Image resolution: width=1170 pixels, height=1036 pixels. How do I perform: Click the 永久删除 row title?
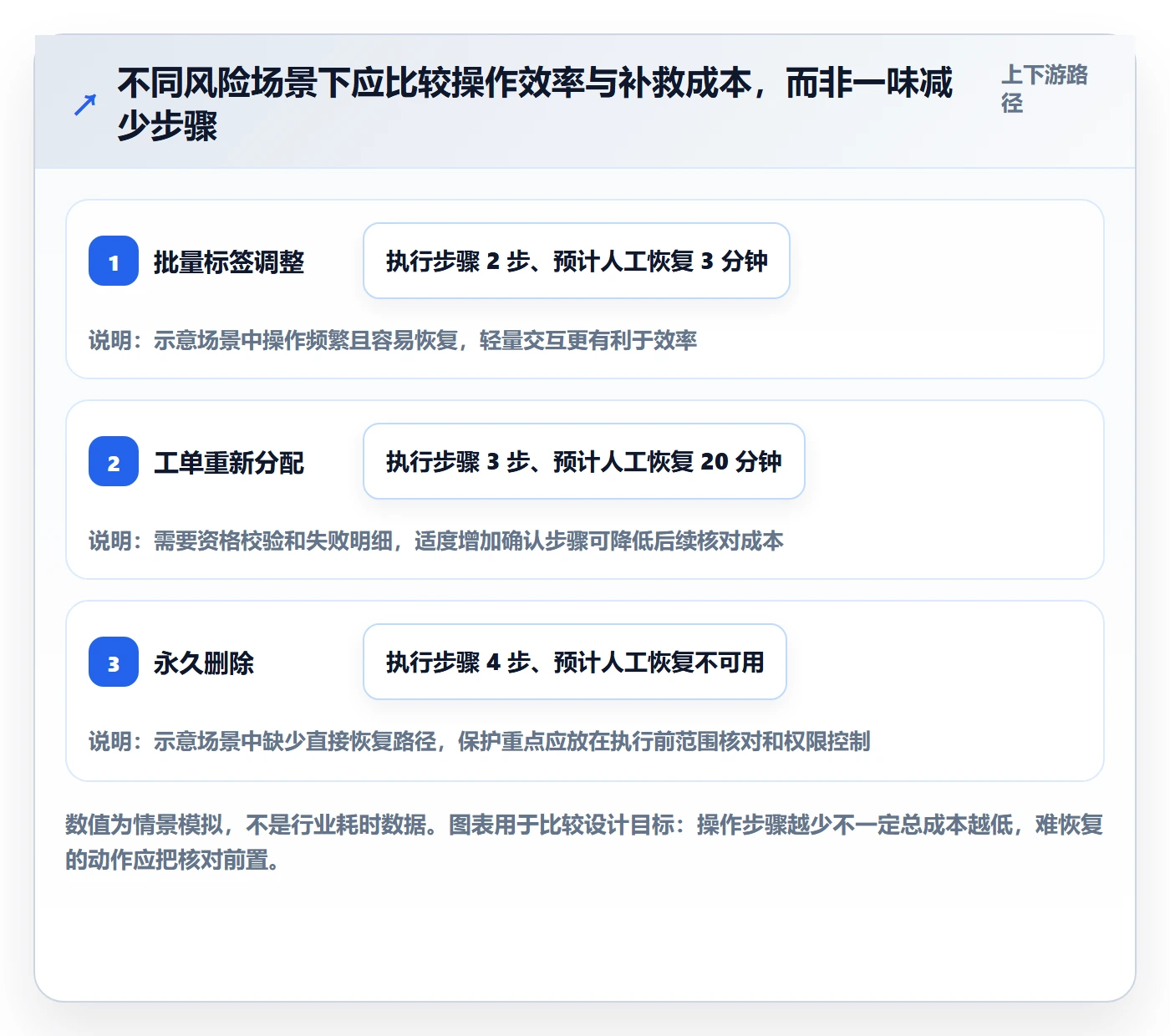pos(204,663)
